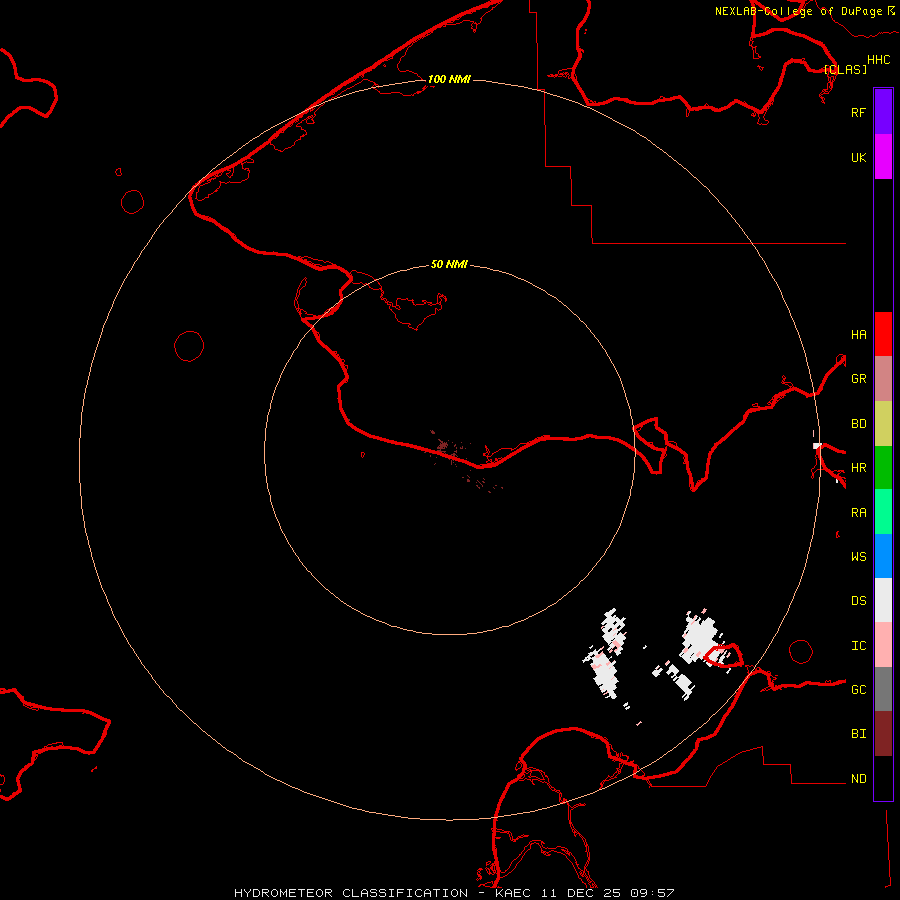Pick the mint RA legend swatch
Image resolution: width=900 pixels, height=900 pixels.
(883, 512)
